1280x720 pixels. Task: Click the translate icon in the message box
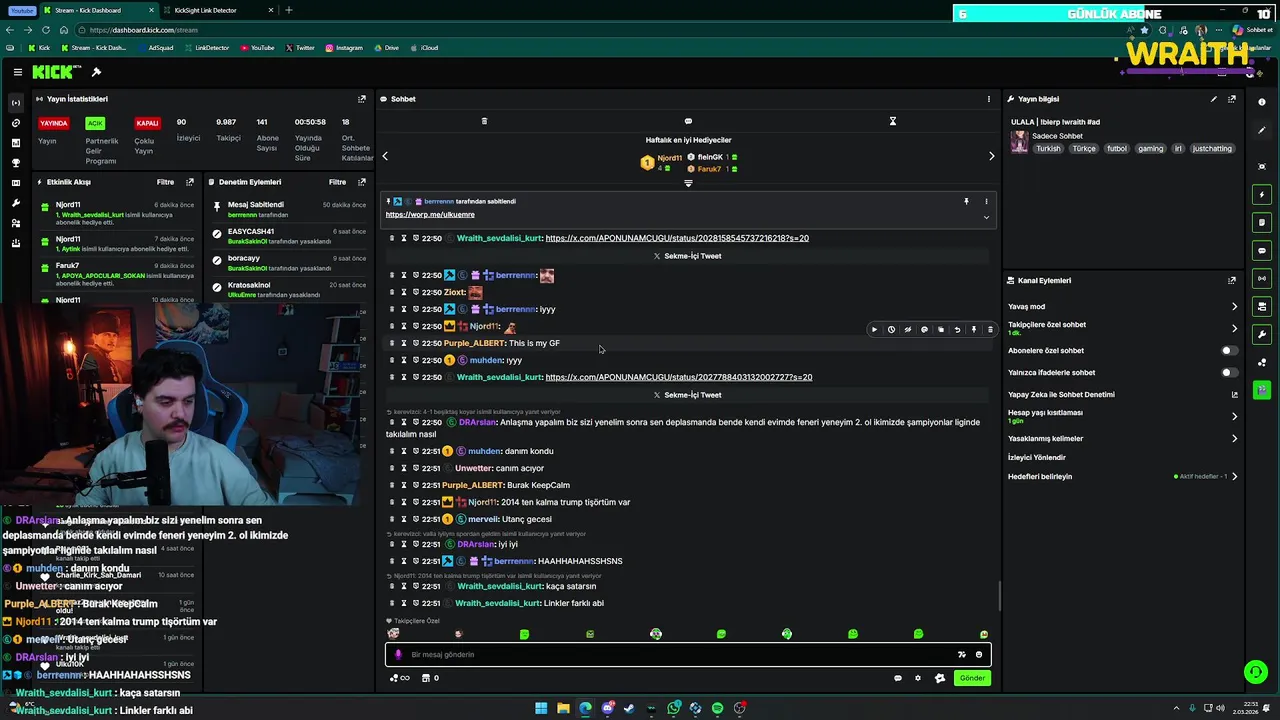coord(962,655)
